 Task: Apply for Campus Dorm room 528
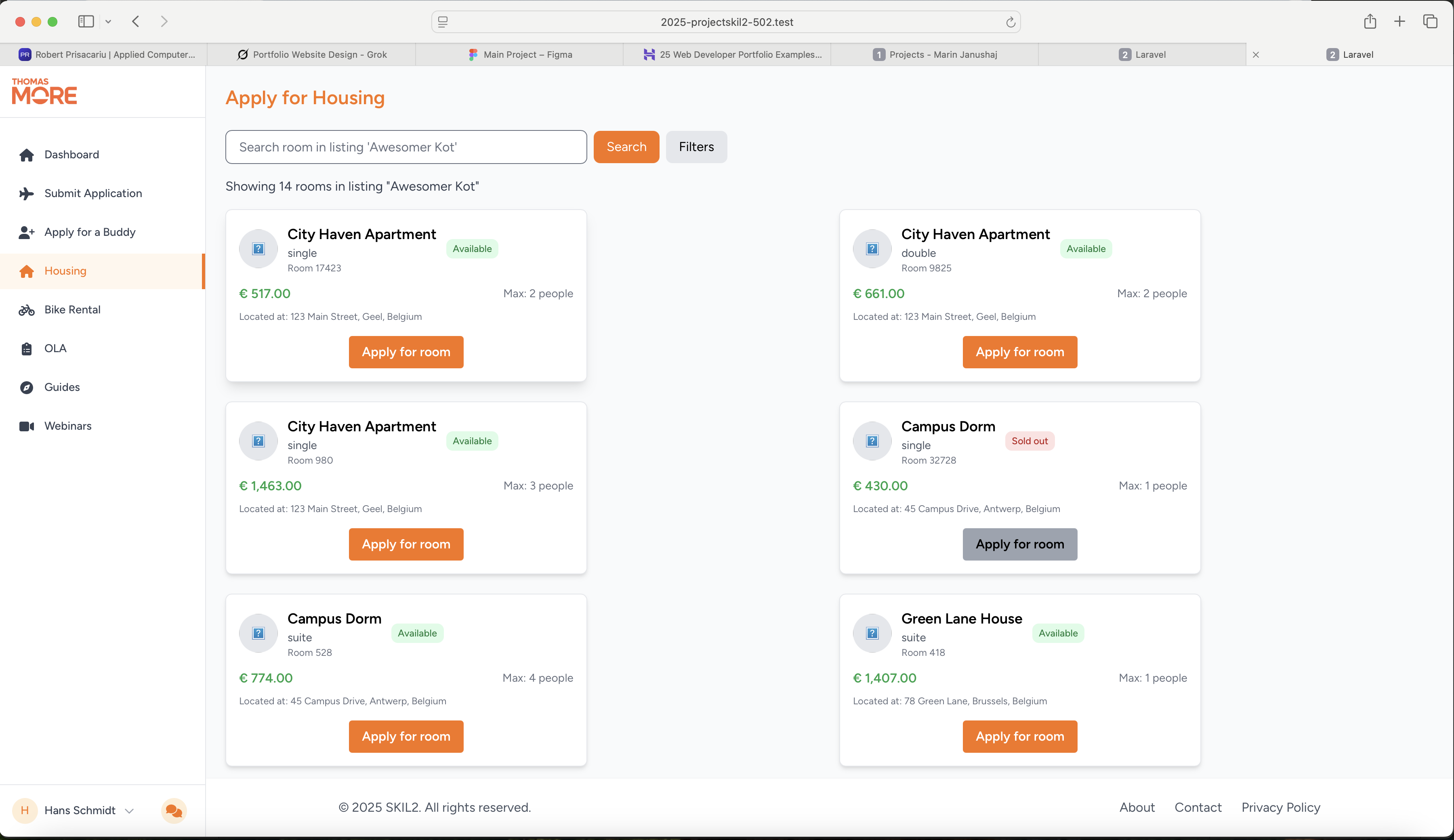pos(406,736)
